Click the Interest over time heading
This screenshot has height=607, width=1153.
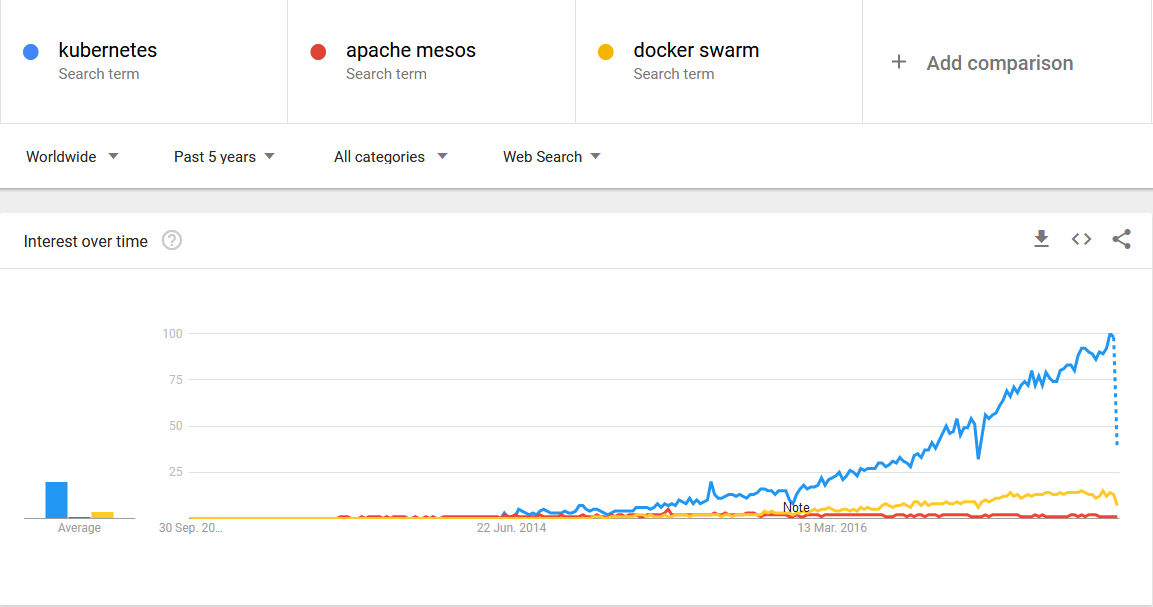coord(85,241)
